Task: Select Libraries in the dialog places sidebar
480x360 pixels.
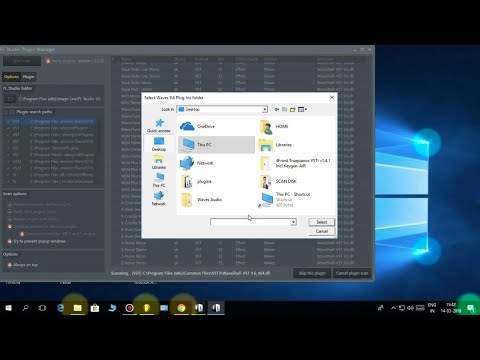Action: point(159,162)
